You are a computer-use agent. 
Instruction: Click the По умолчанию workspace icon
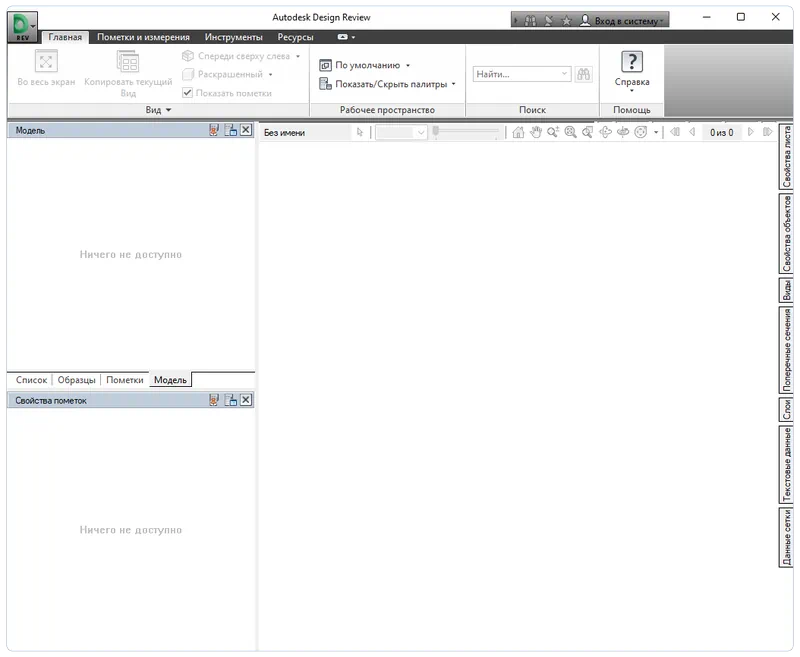click(x=325, y=65)
